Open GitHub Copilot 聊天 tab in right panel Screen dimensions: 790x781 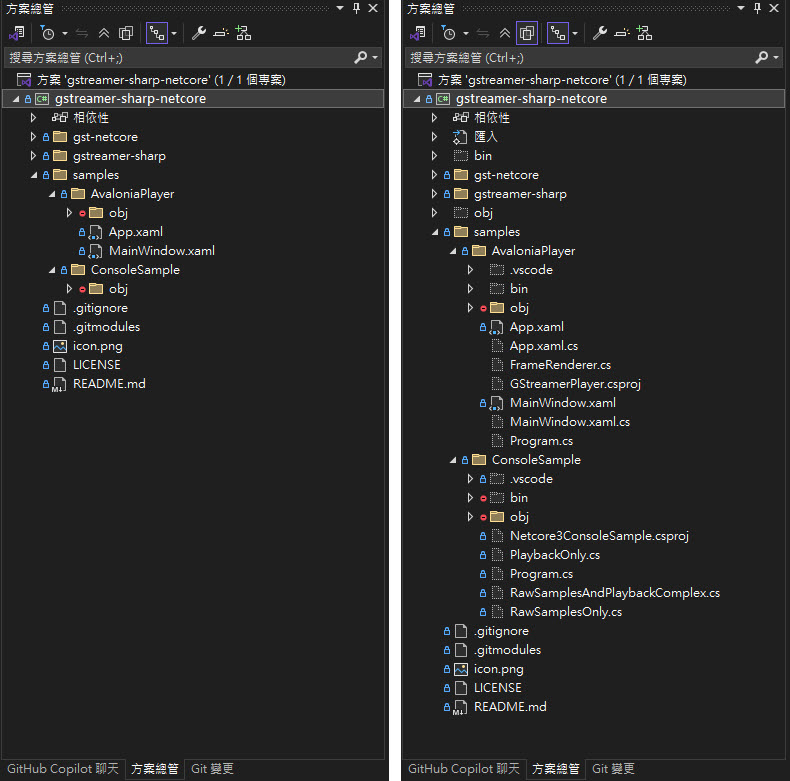coord(462,769)
